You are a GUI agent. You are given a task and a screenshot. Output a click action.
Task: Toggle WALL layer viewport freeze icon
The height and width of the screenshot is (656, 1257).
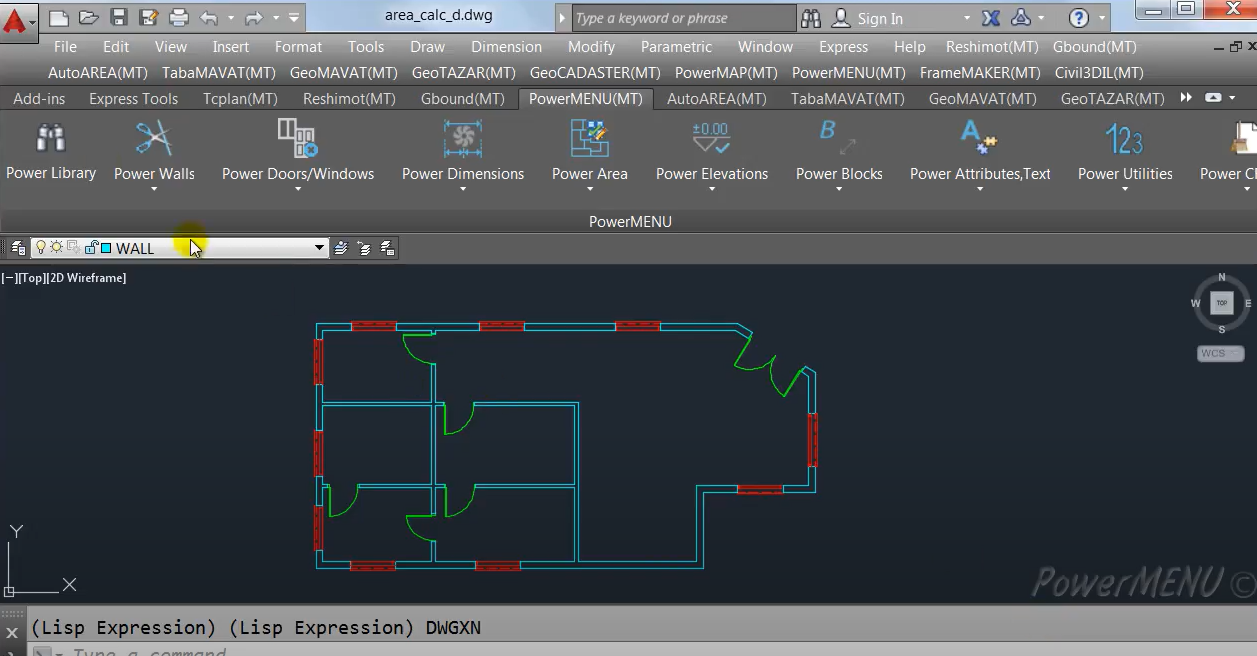[x=73, y=248]
